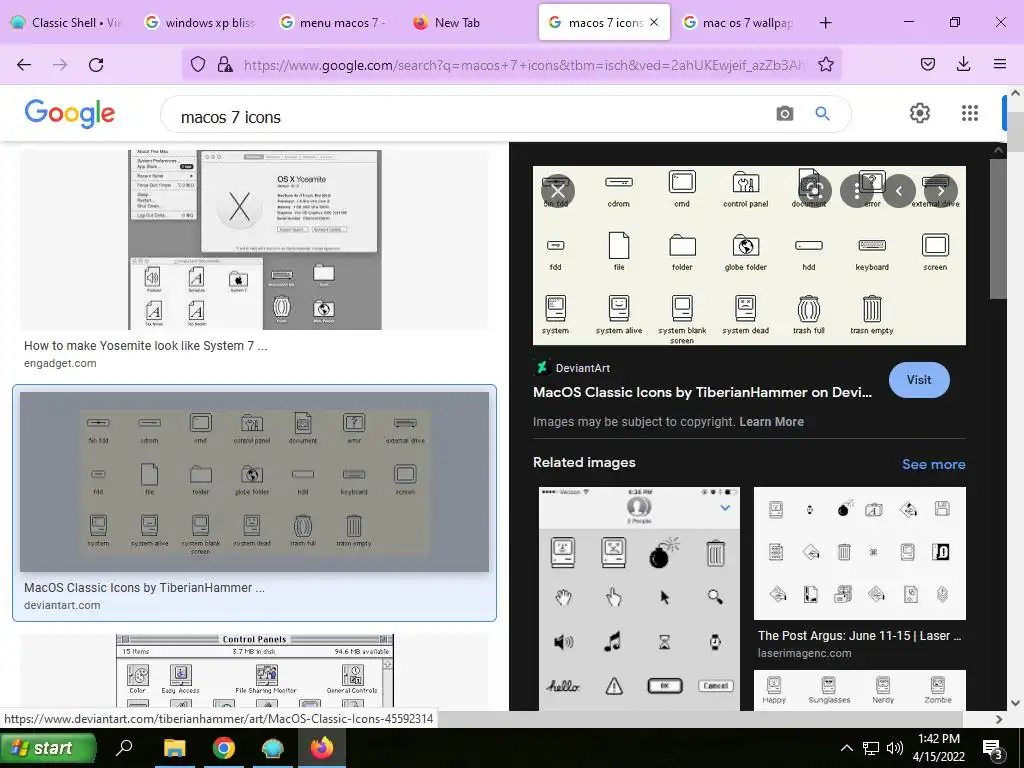Switch to mac os 7 wallpaper tab
Screen dimensions: 1024x768
739,23
